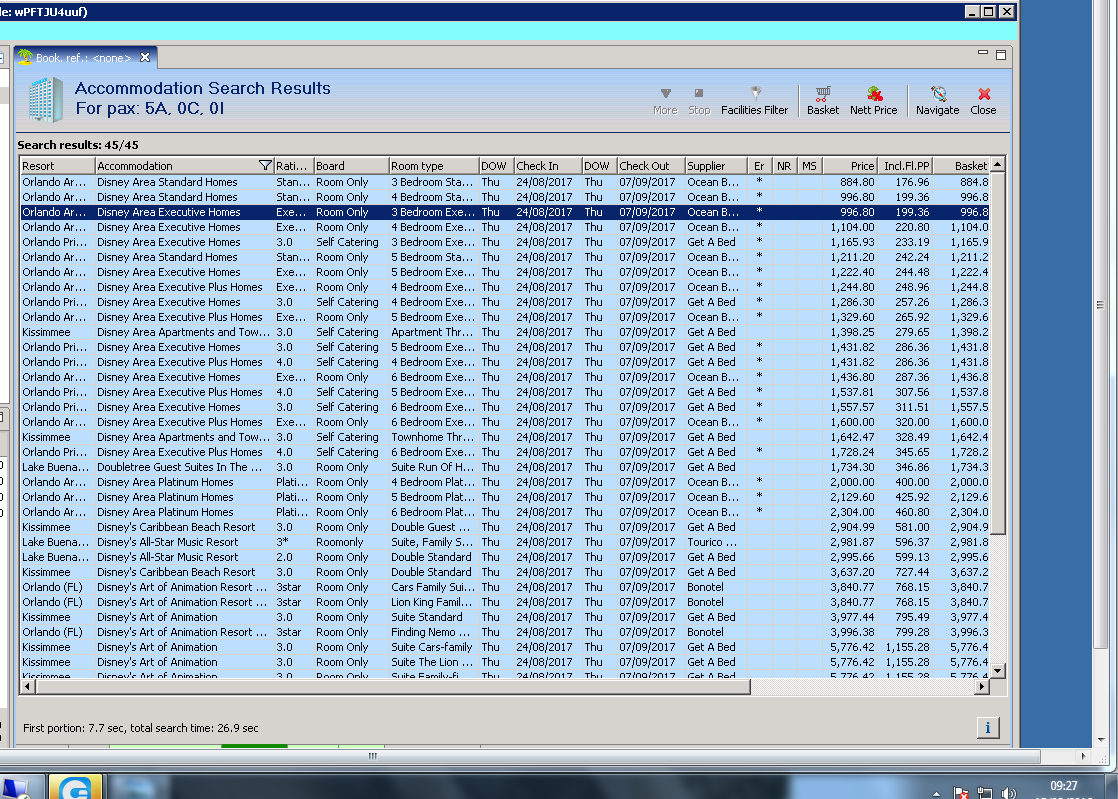This screenshot has width=1118, height=799.
Task: Click the MS column header
Action: [x=809, y=165]
